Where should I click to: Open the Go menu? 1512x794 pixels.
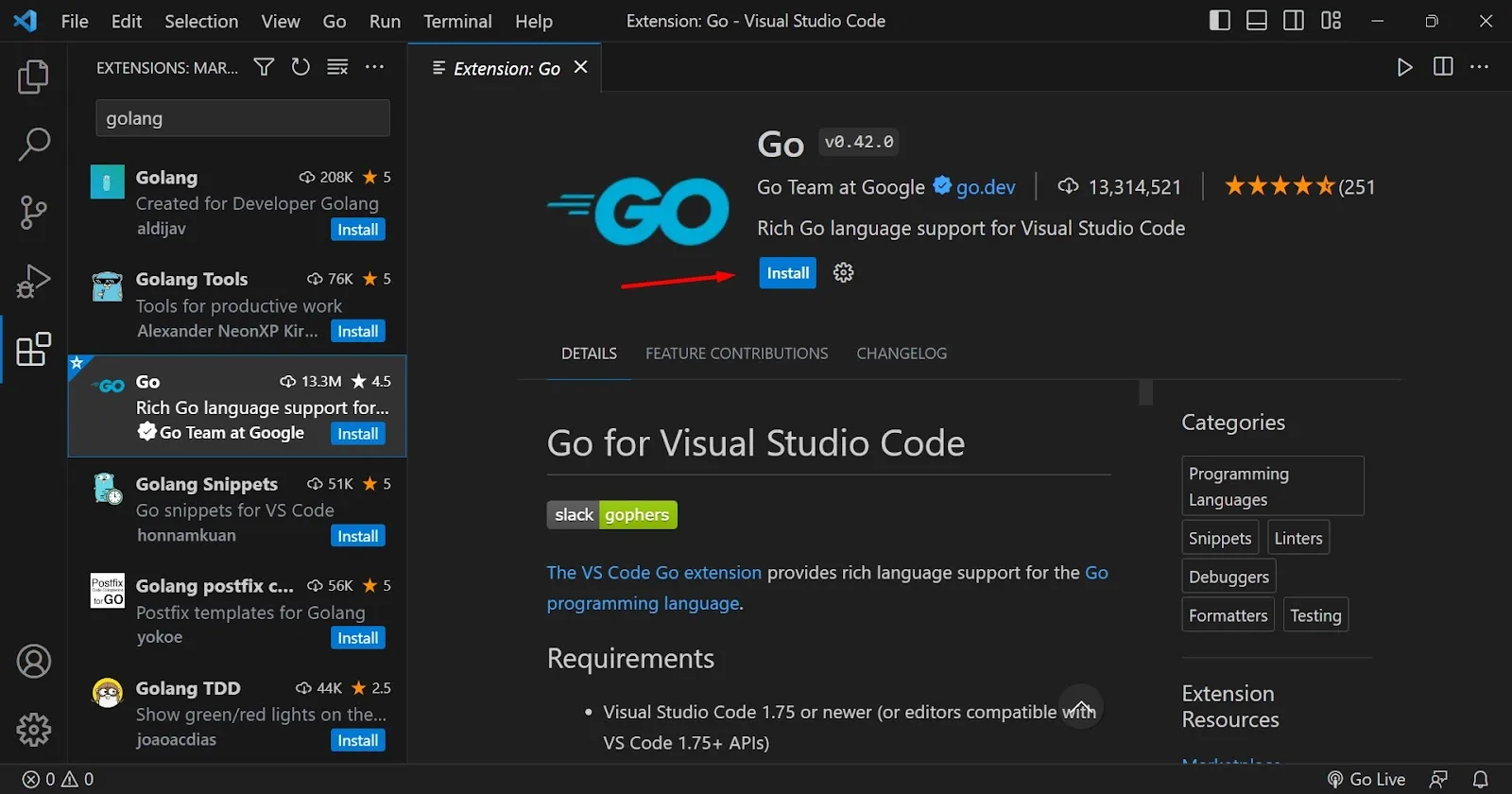pos(335,21)
